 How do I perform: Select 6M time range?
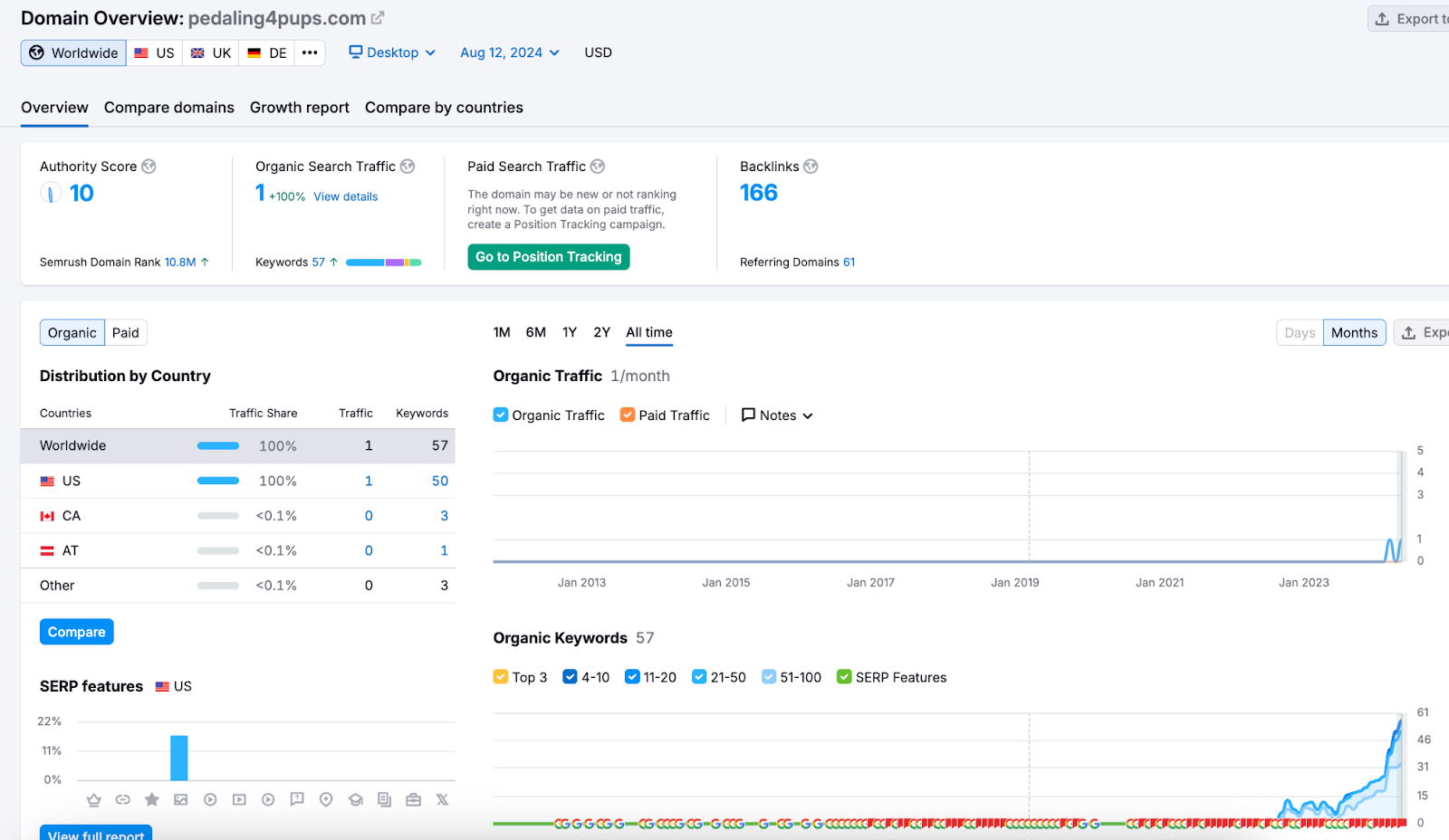[536, 332]
